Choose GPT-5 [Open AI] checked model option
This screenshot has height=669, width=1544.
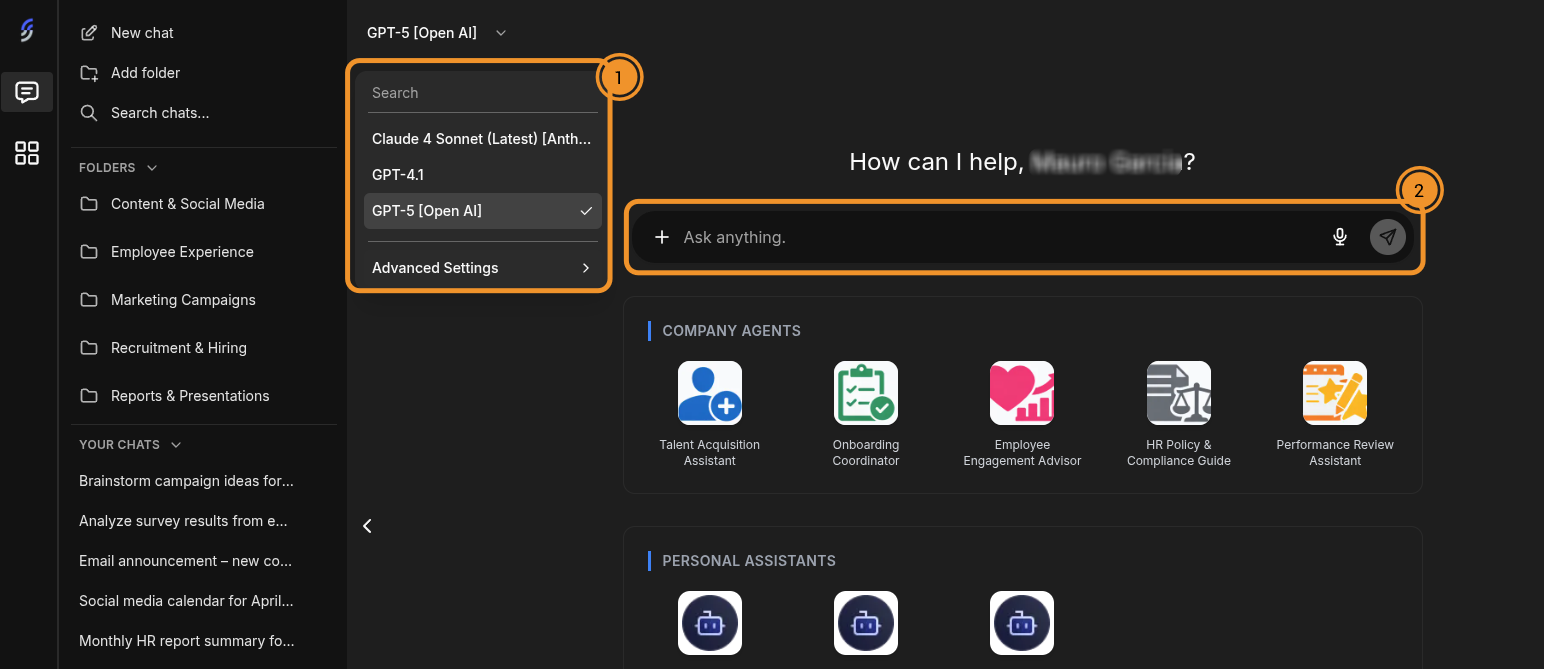click(x=482, y=211)
